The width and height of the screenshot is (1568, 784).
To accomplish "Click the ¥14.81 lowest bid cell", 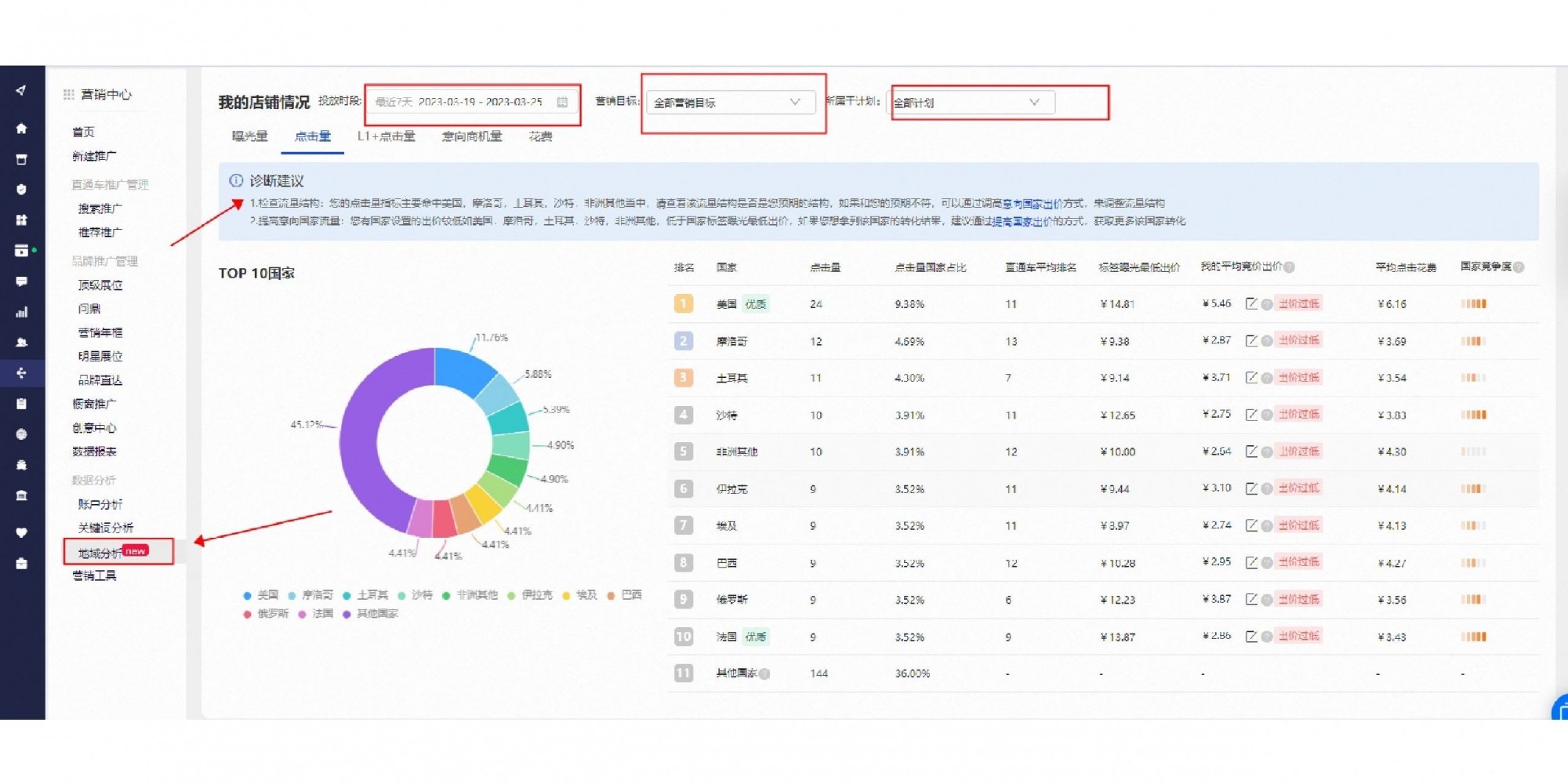I will pos(1117,304).
